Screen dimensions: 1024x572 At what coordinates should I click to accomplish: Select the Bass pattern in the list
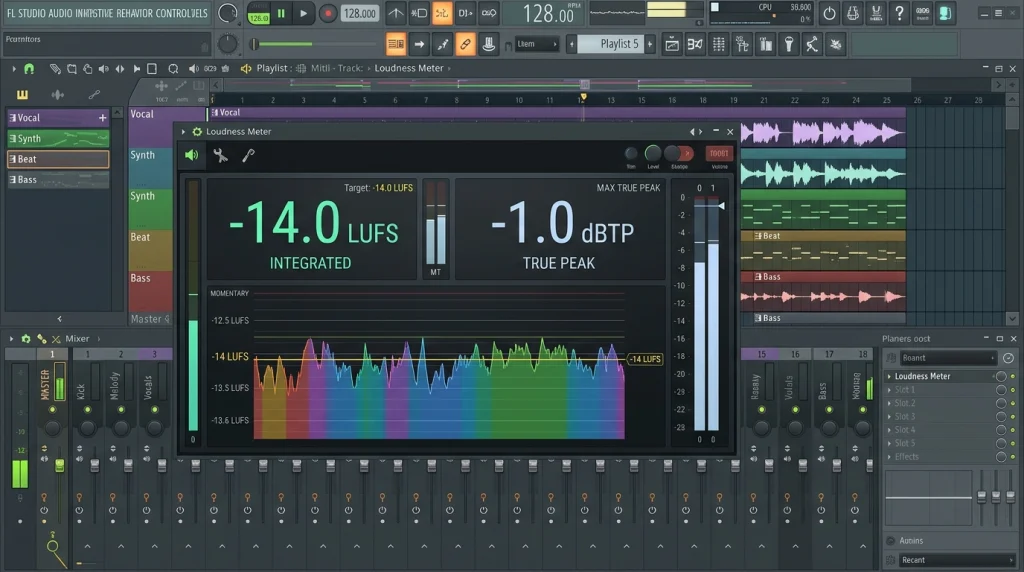pos(58,180)
